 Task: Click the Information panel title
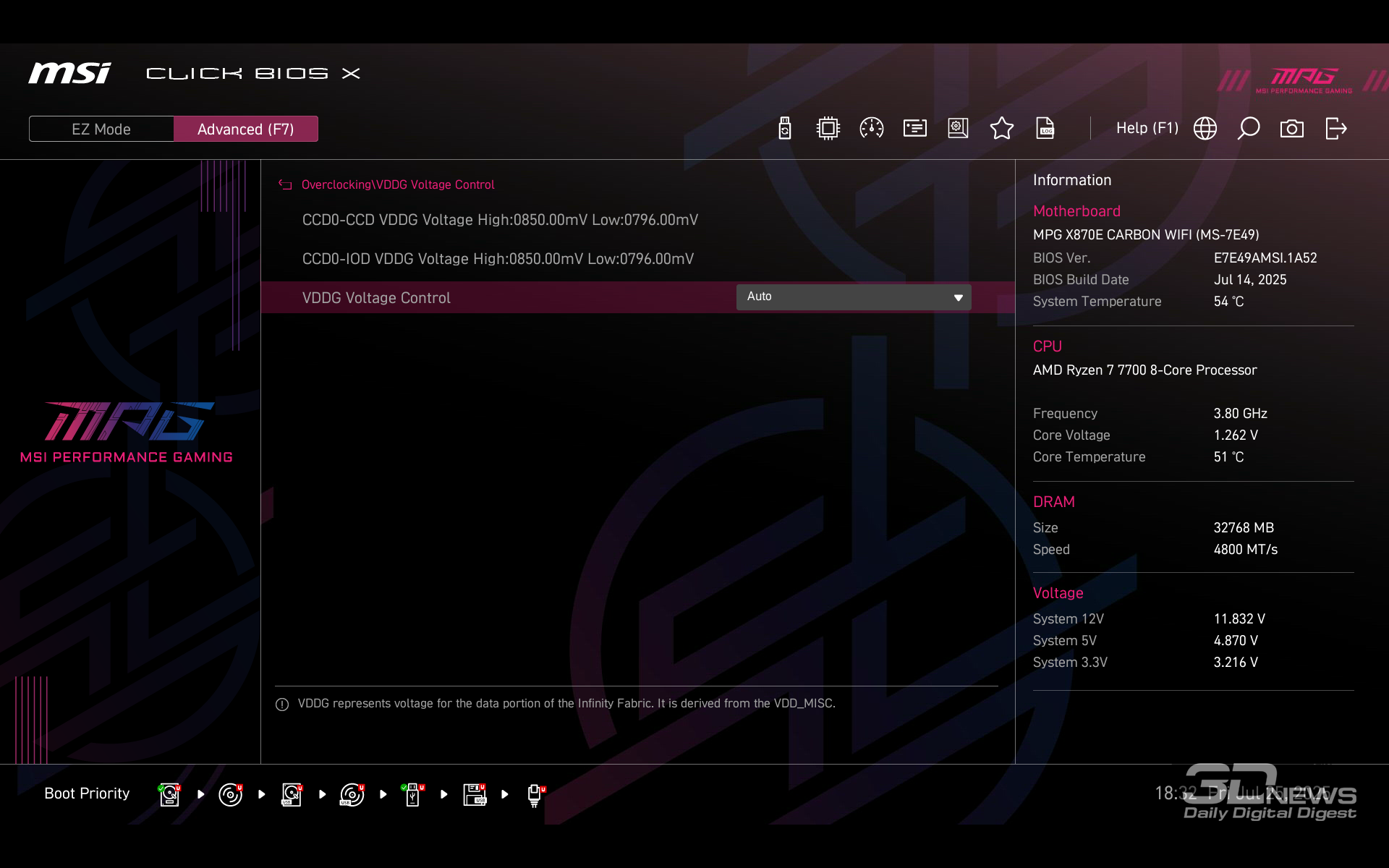pyautogui.click(x=1072, y=180)
